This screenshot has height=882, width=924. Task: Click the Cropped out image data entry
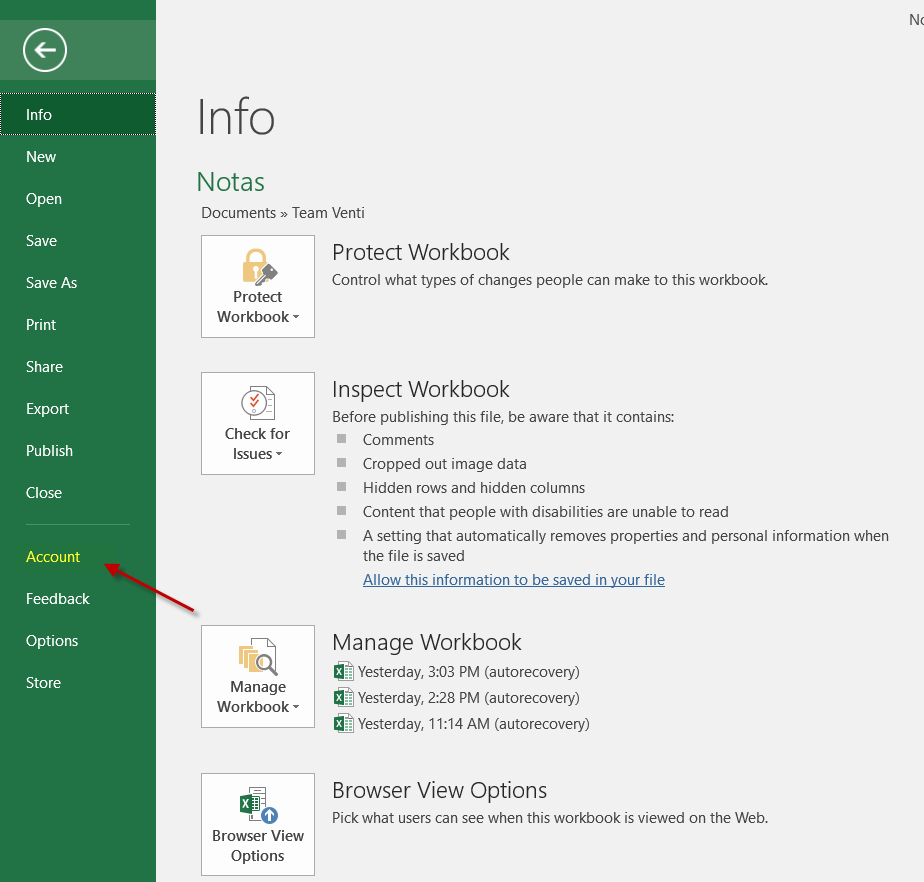coord(445,464)
